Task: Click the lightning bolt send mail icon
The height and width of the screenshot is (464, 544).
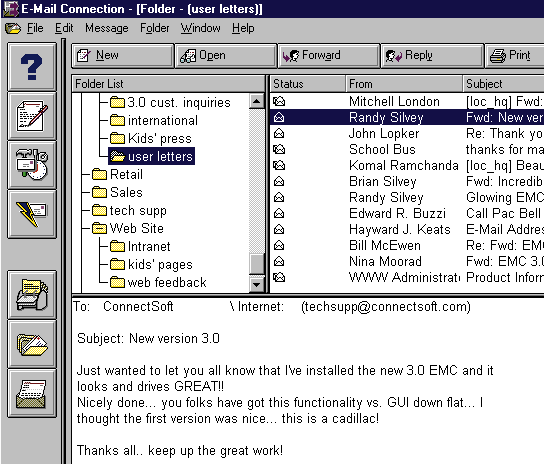Action: [x=32, y=214]
